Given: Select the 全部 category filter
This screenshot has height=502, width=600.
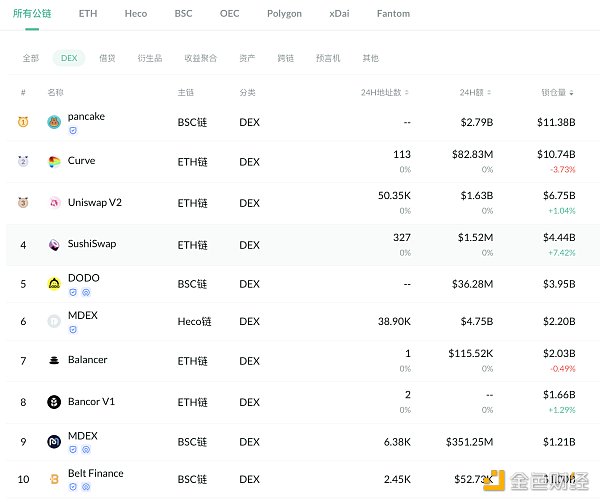Looking at the screenshot, I should tap(31, 59).
